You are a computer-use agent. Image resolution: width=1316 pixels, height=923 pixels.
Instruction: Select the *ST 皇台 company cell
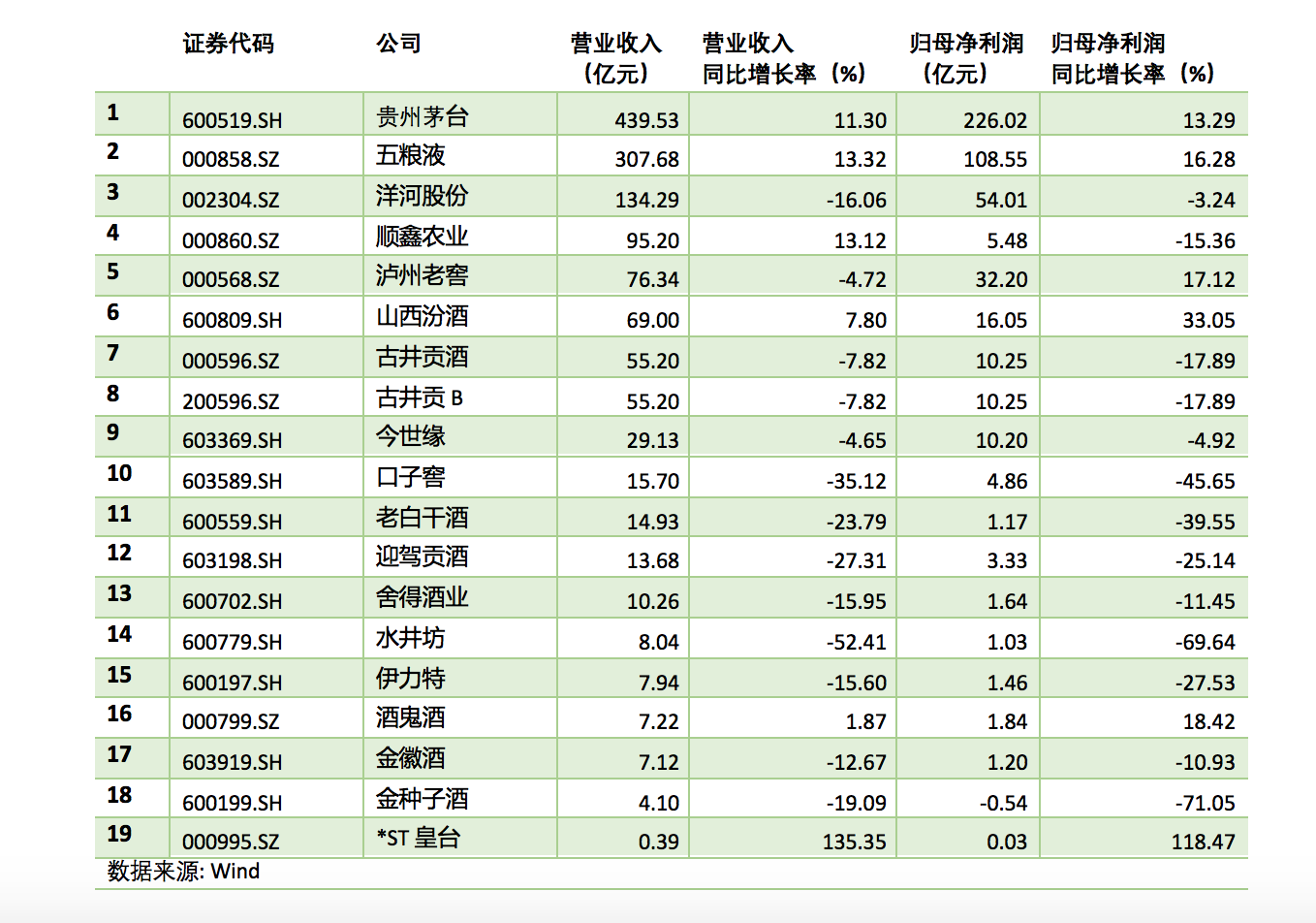(x=417, y=840)
